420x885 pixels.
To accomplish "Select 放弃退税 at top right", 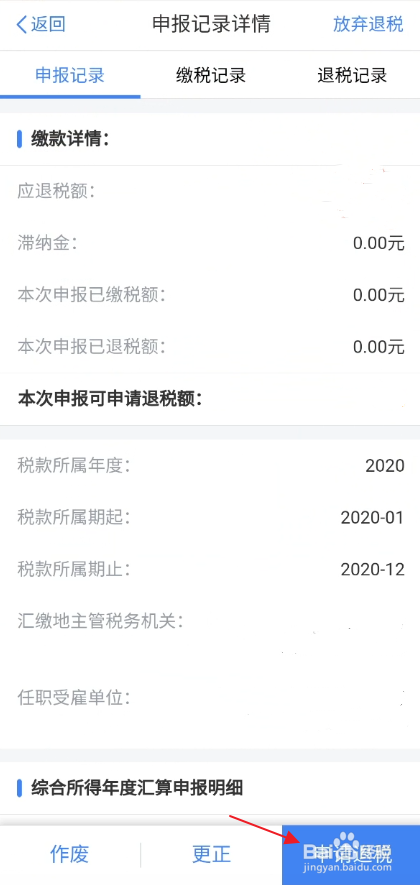I will coord(368,25).
